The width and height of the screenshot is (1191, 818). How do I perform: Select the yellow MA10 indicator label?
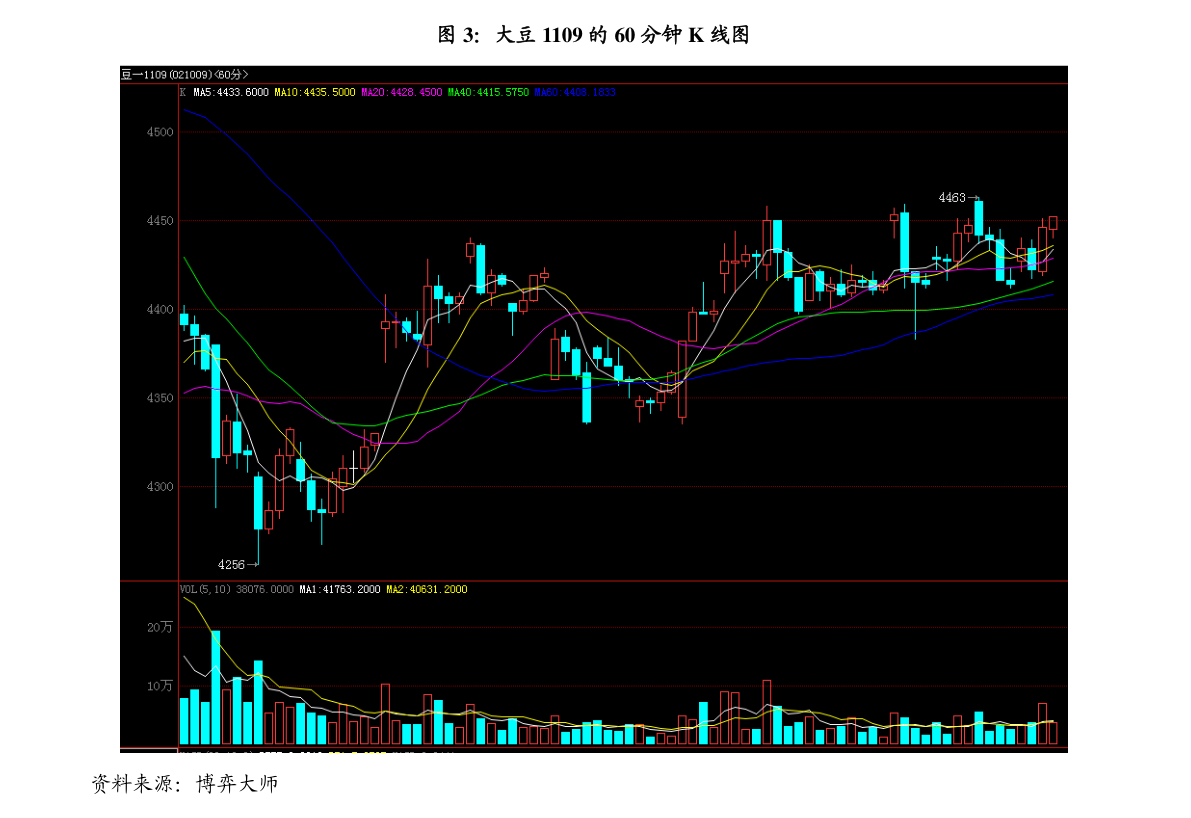tap(315, 92)
